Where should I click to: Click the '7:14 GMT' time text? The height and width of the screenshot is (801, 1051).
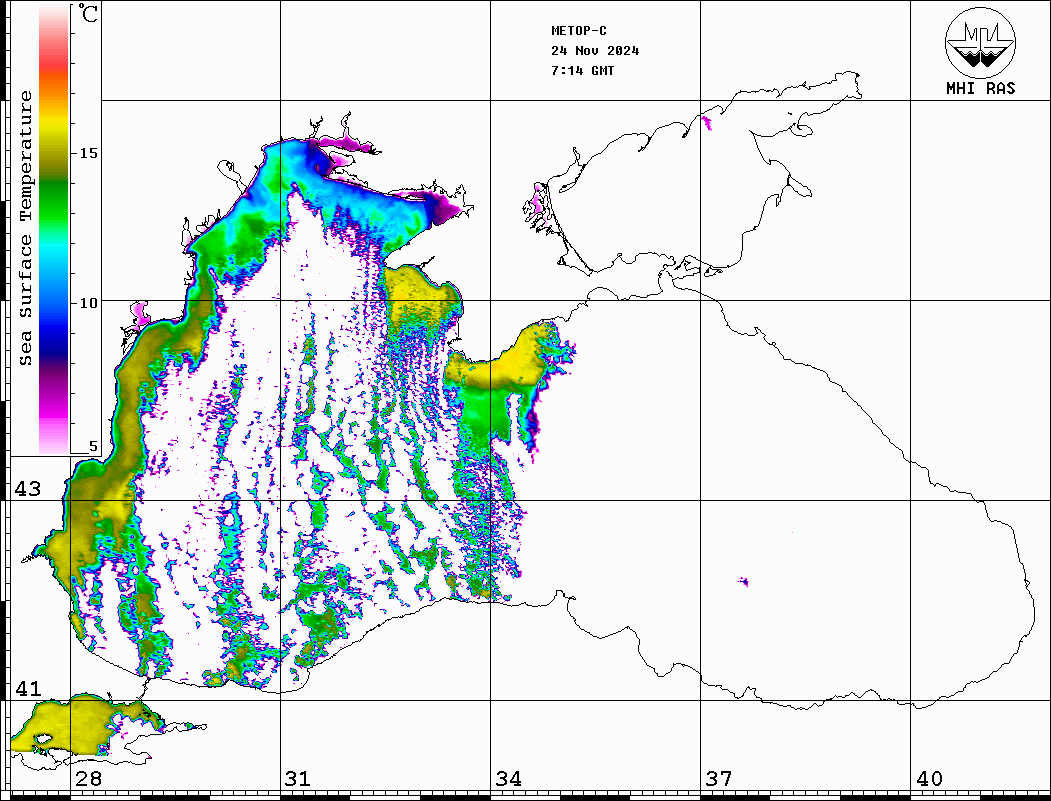point(582,71)
